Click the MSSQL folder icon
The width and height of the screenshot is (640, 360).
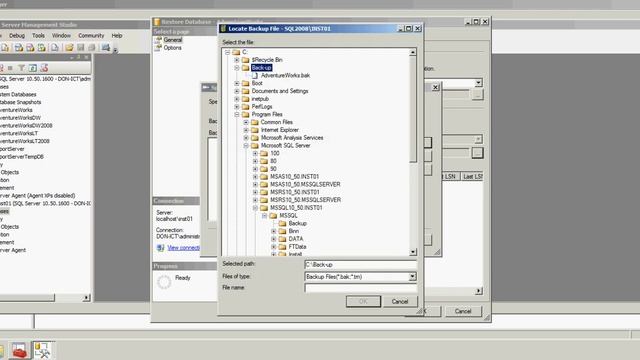273,216
